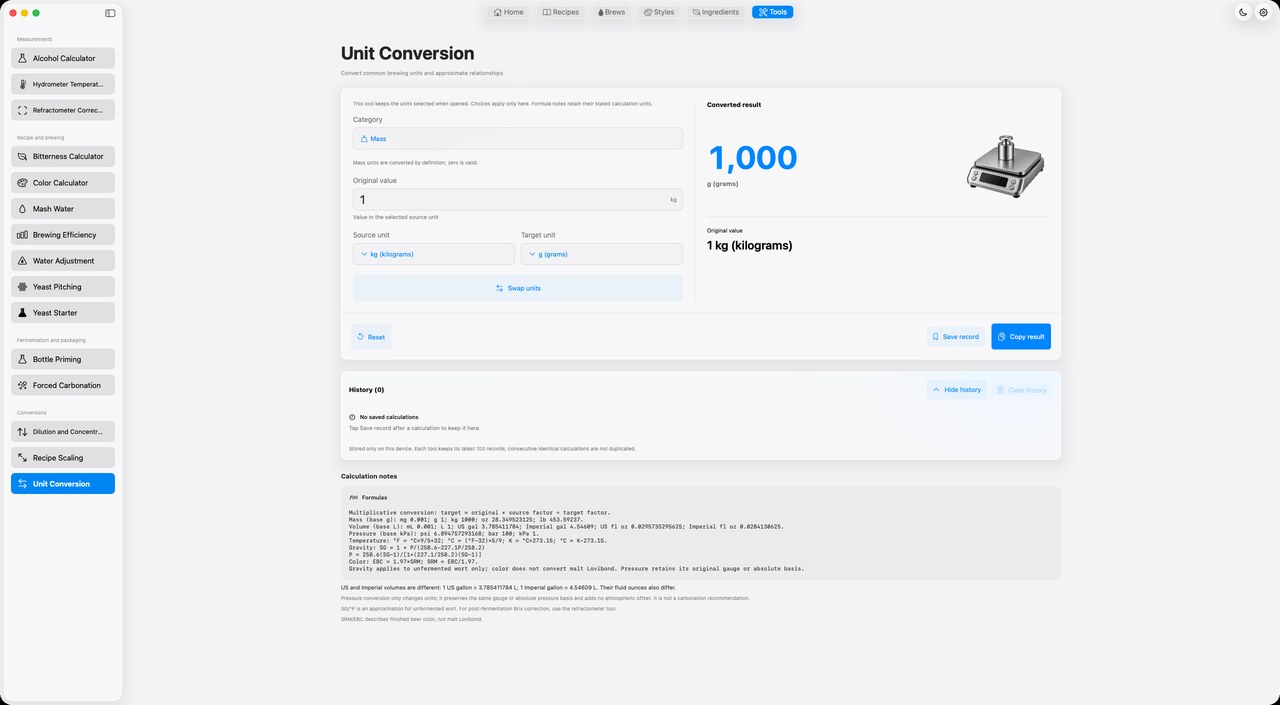The image size is (1280, 705).
Task: Switch to the Brews tab
Action: tap(612, 12)
